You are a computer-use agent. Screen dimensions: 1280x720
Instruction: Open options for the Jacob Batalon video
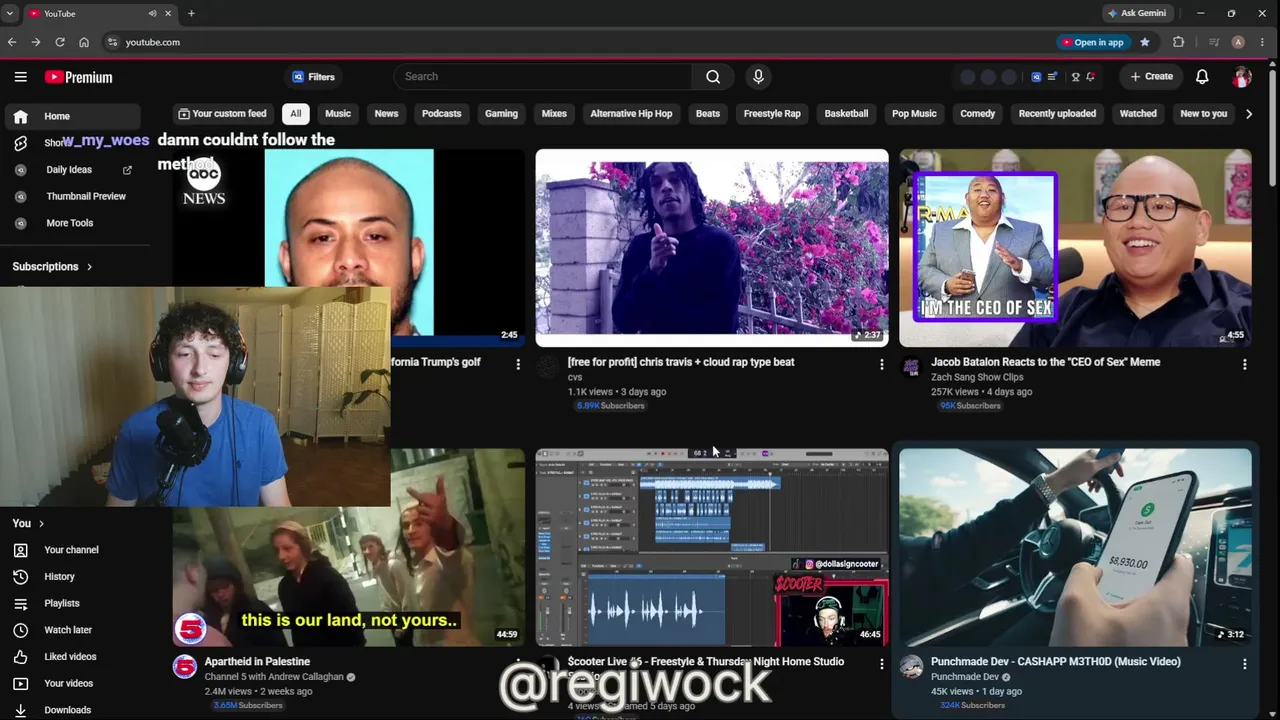1244,365
